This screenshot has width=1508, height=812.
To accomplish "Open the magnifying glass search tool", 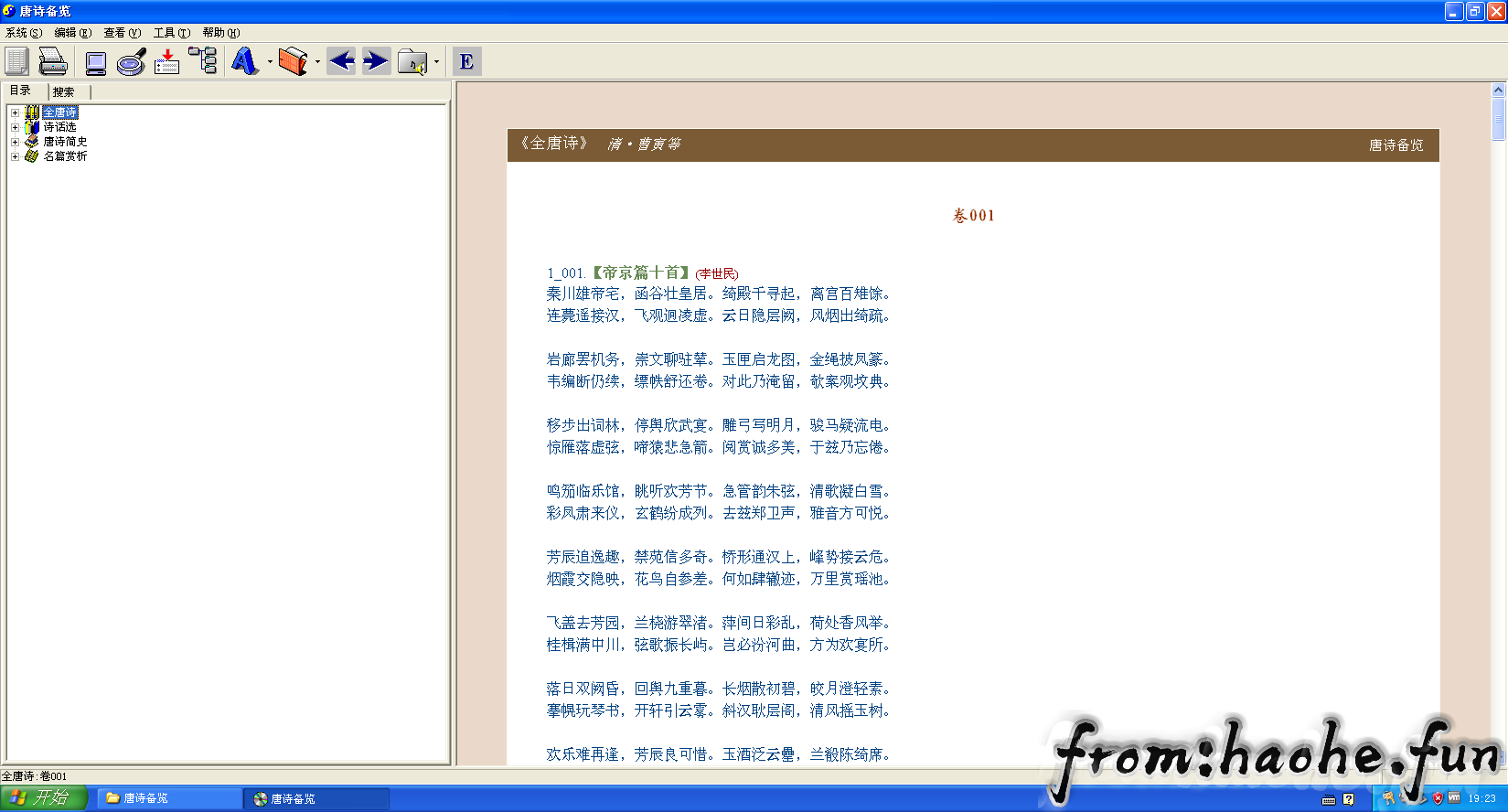I will tap(132, 61).
